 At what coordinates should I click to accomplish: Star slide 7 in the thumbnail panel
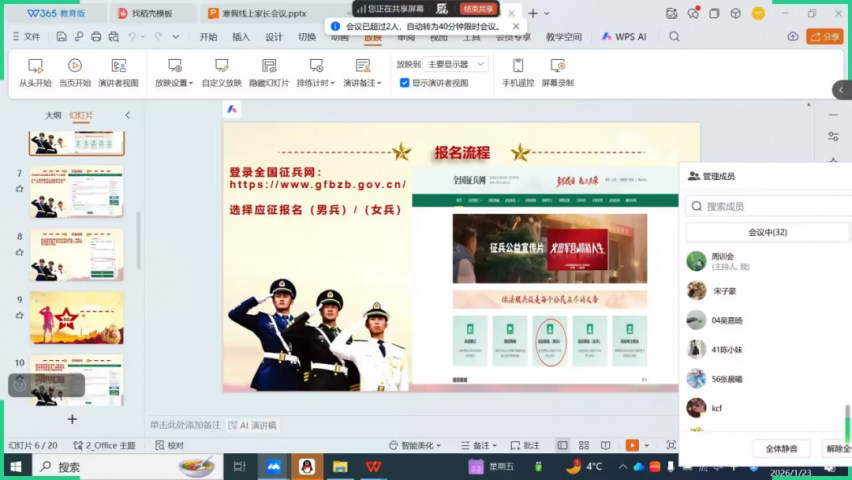[x=19, y=188]
